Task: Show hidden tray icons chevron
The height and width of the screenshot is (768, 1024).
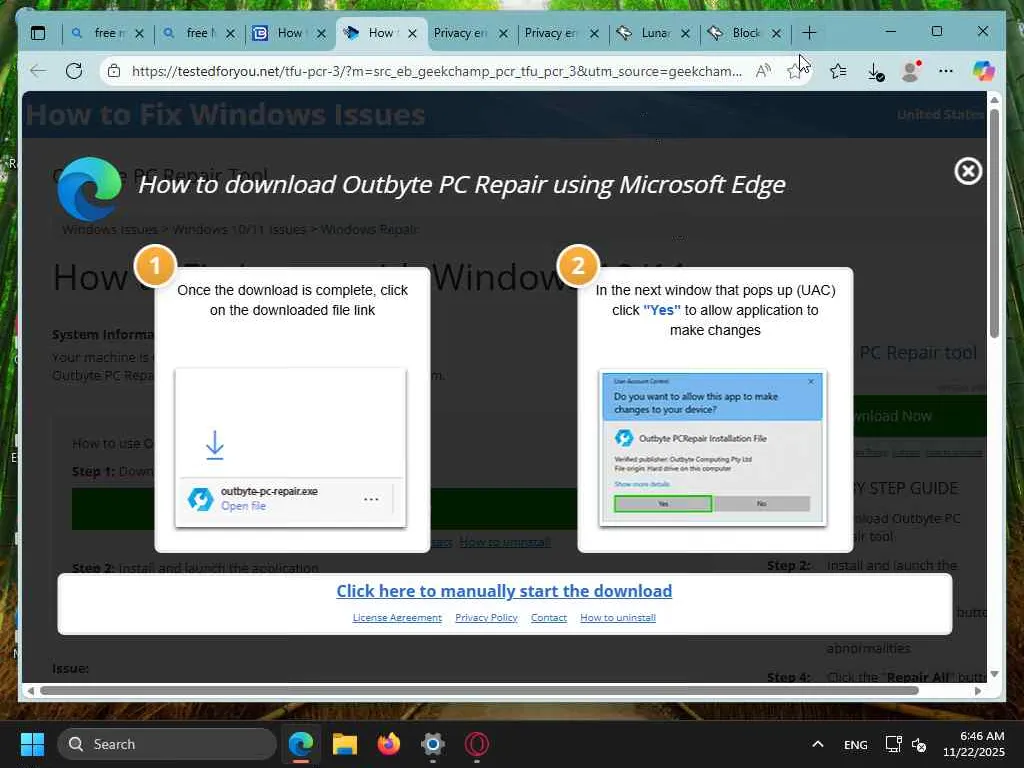Action: tap(818, 744)
